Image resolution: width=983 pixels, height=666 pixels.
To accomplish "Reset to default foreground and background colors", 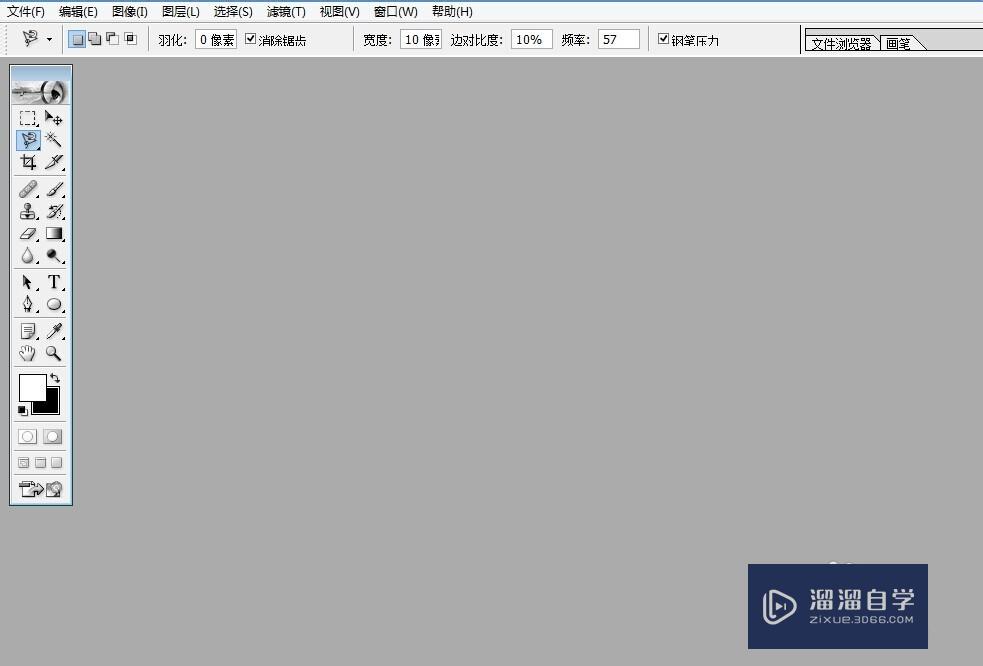I will [x=23, y=411].
